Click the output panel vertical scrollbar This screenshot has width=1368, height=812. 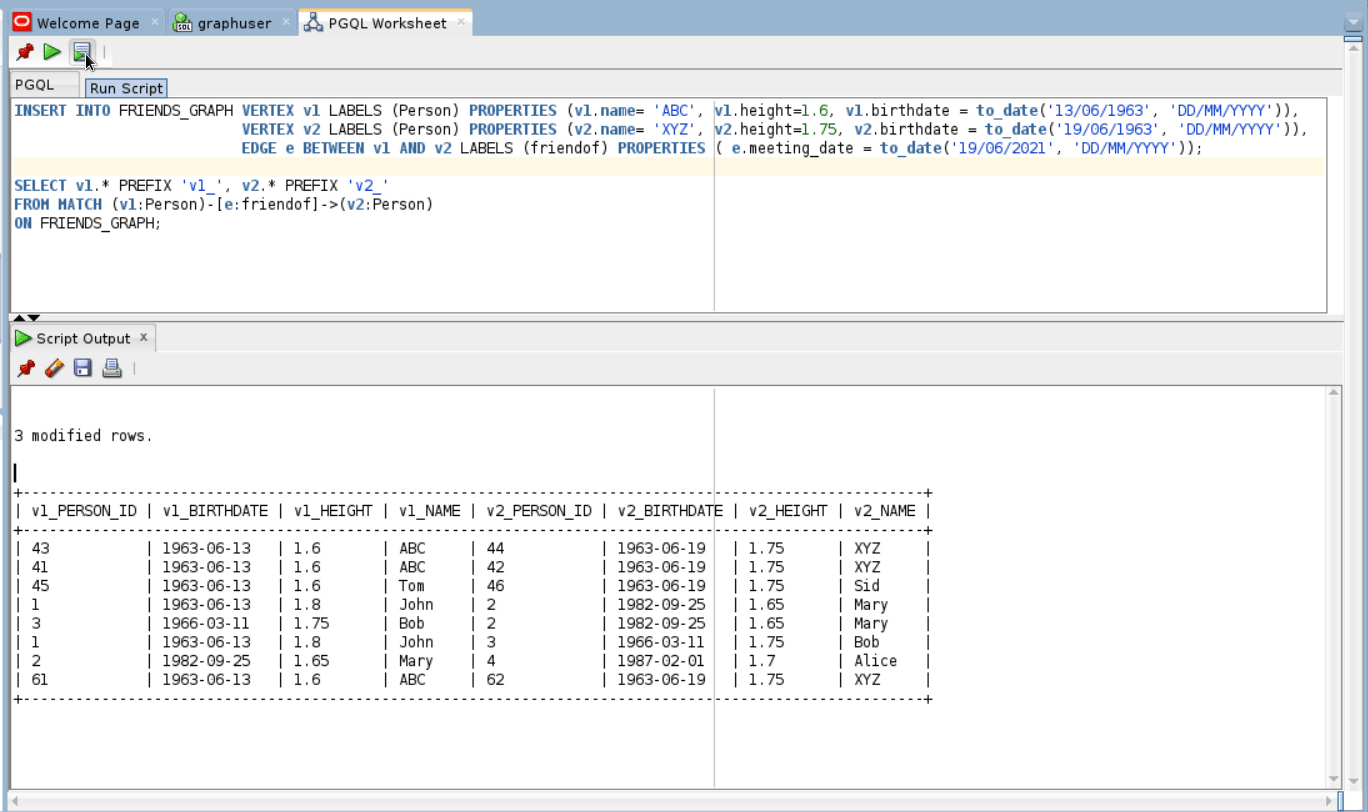[x=1333, y=587]
